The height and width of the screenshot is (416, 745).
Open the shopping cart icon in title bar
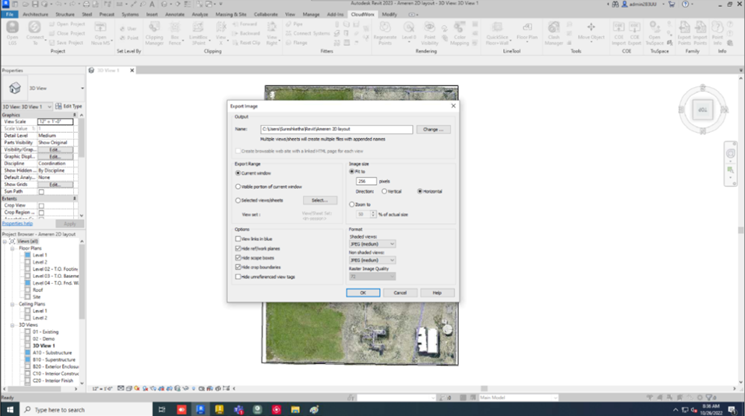[672, 4]
